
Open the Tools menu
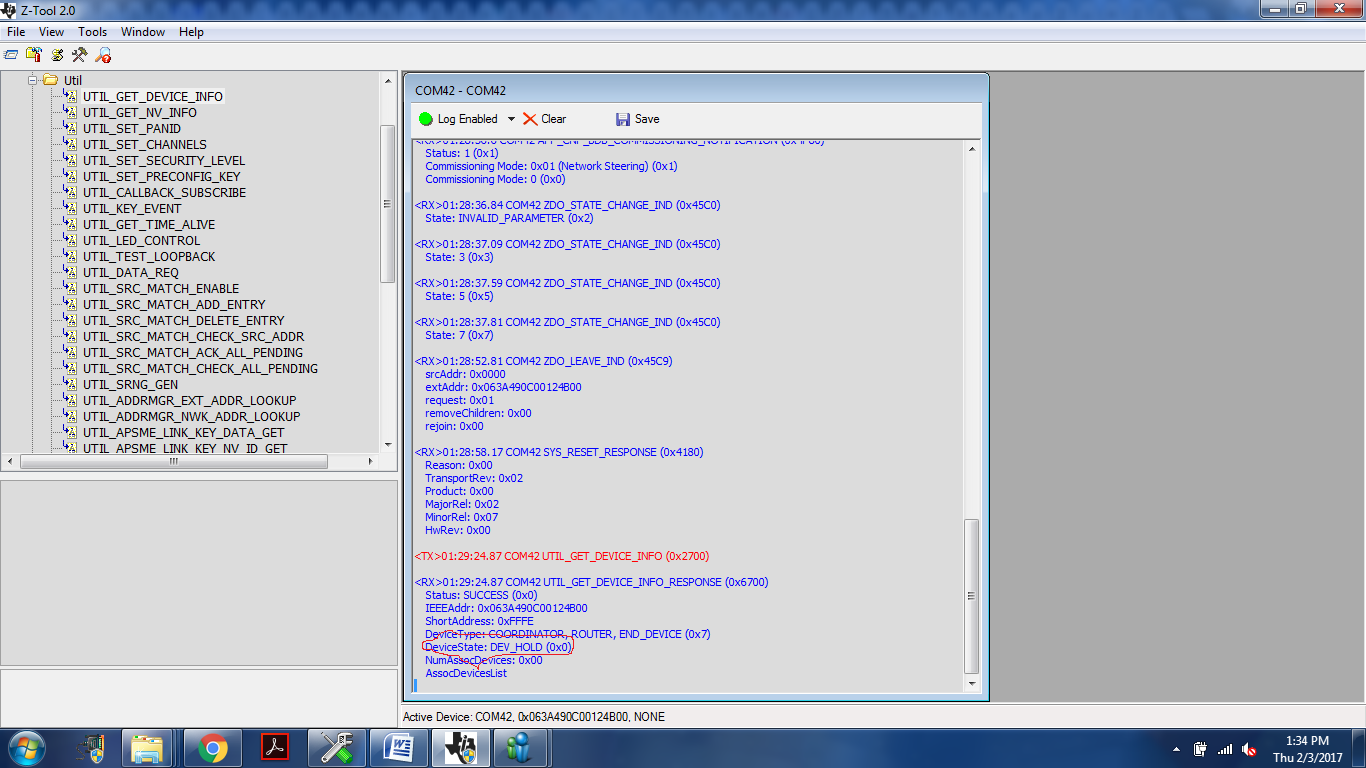[93, 32]
